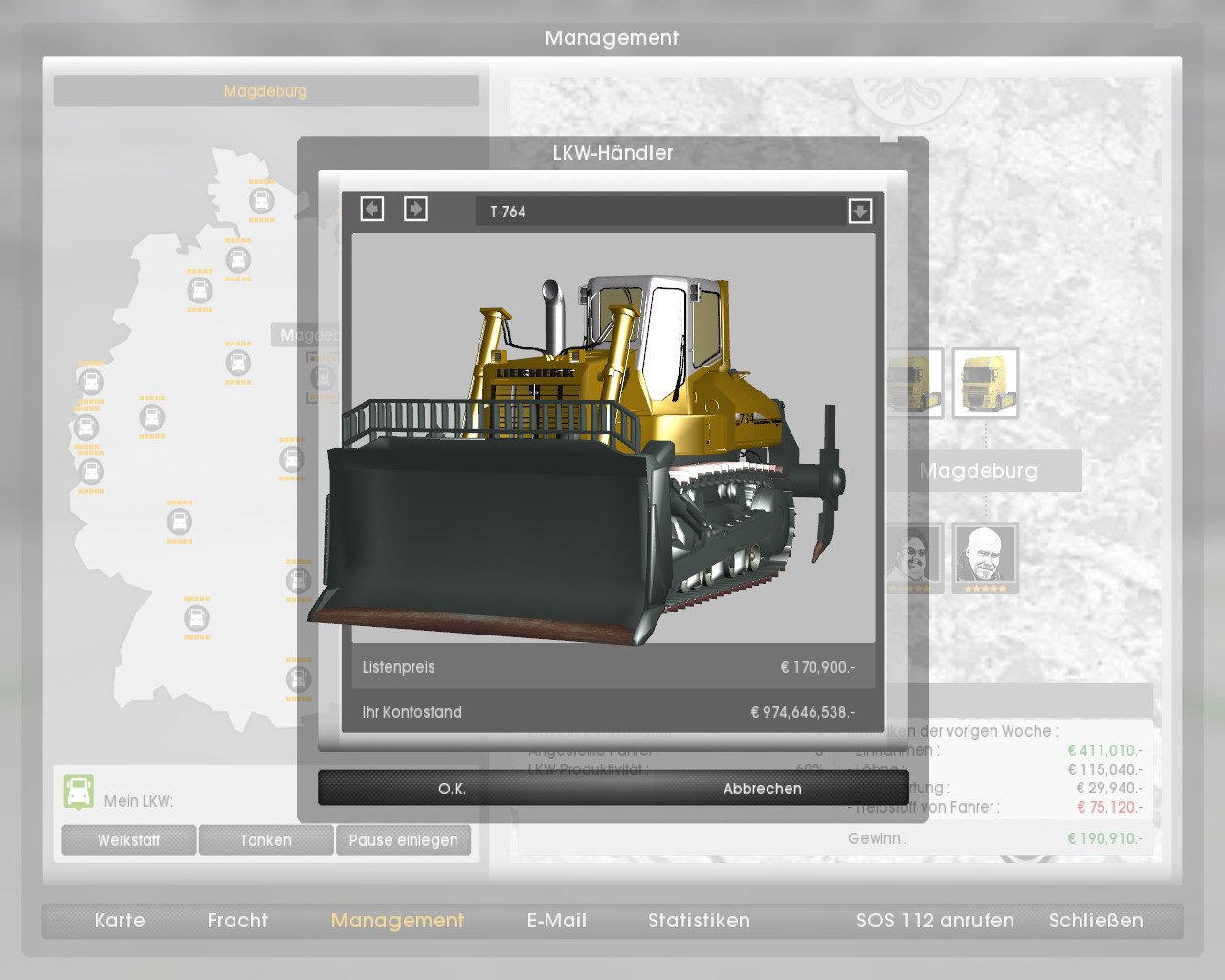Screen dimensions: 1225x980
Task: Show the previous vehicle in LKW-Händler
Action: point(372,209)
